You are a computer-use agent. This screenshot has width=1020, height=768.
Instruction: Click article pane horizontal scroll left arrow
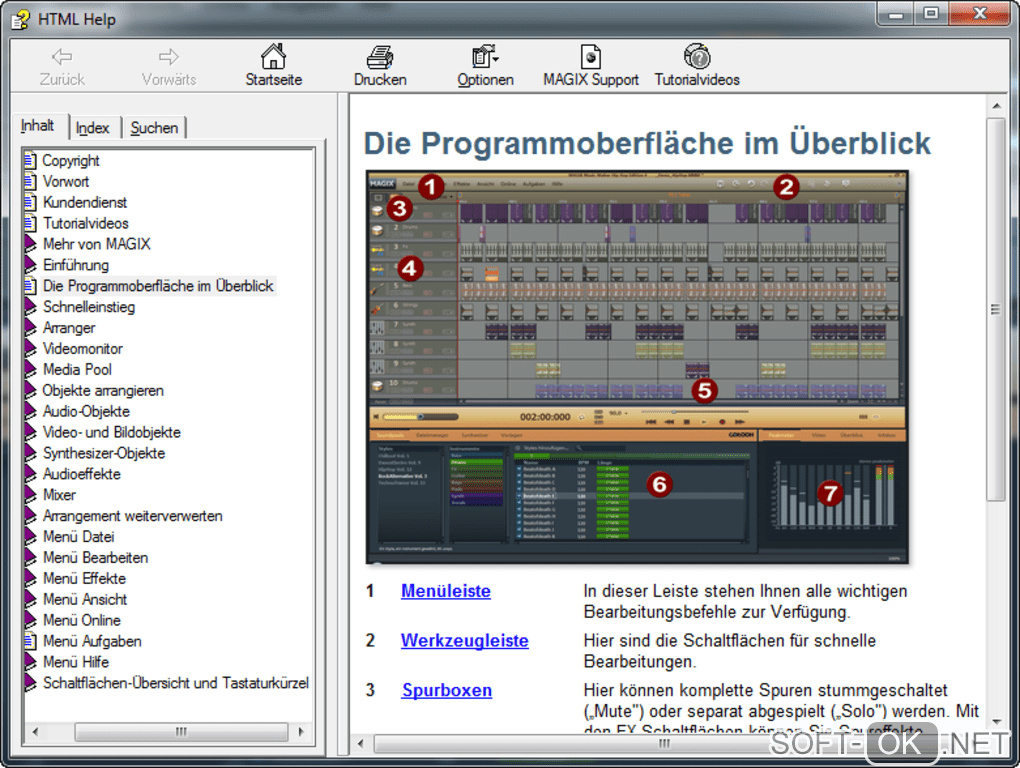[360, 743]
